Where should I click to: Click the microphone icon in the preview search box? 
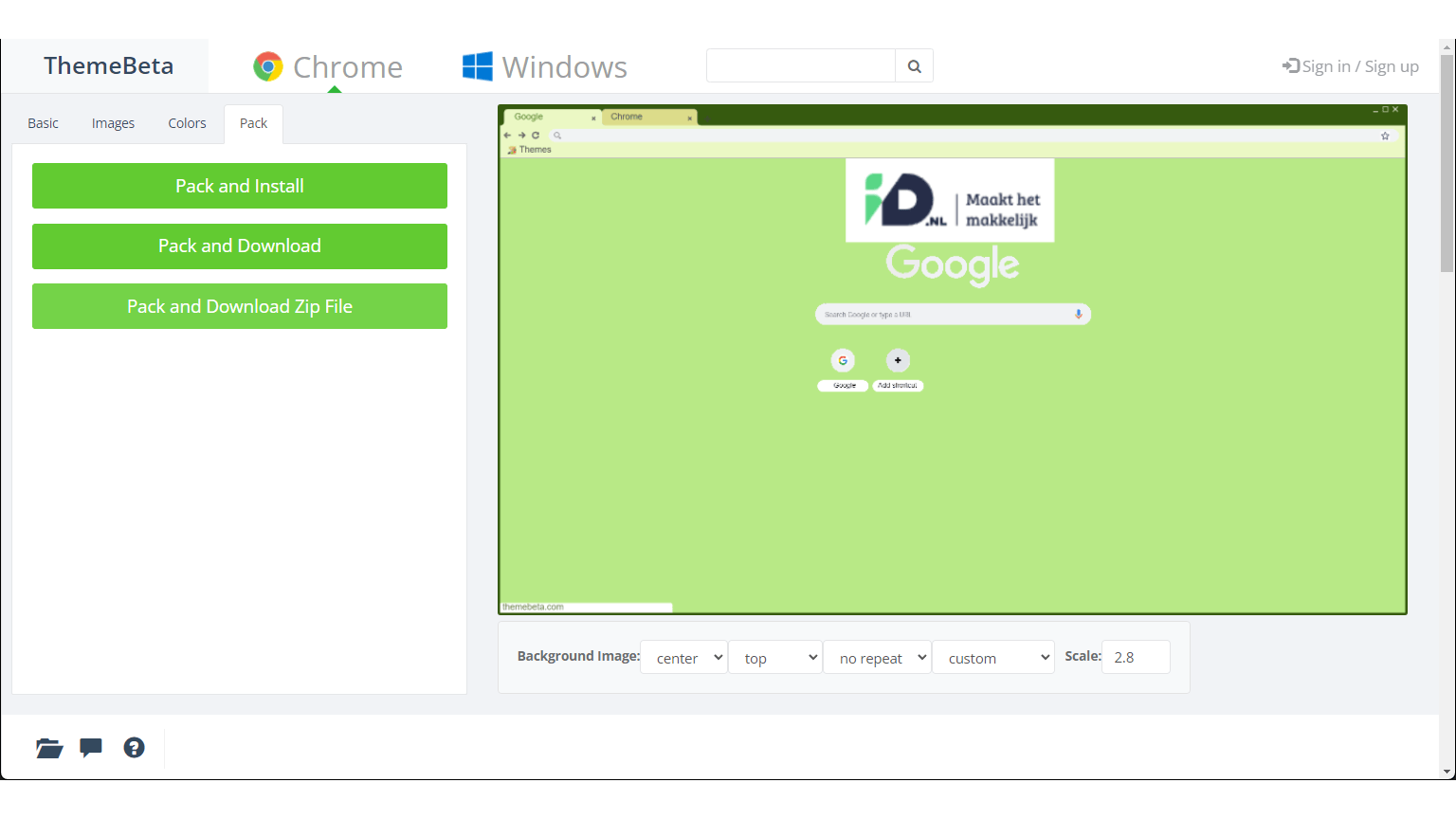tap(1079, 315)
